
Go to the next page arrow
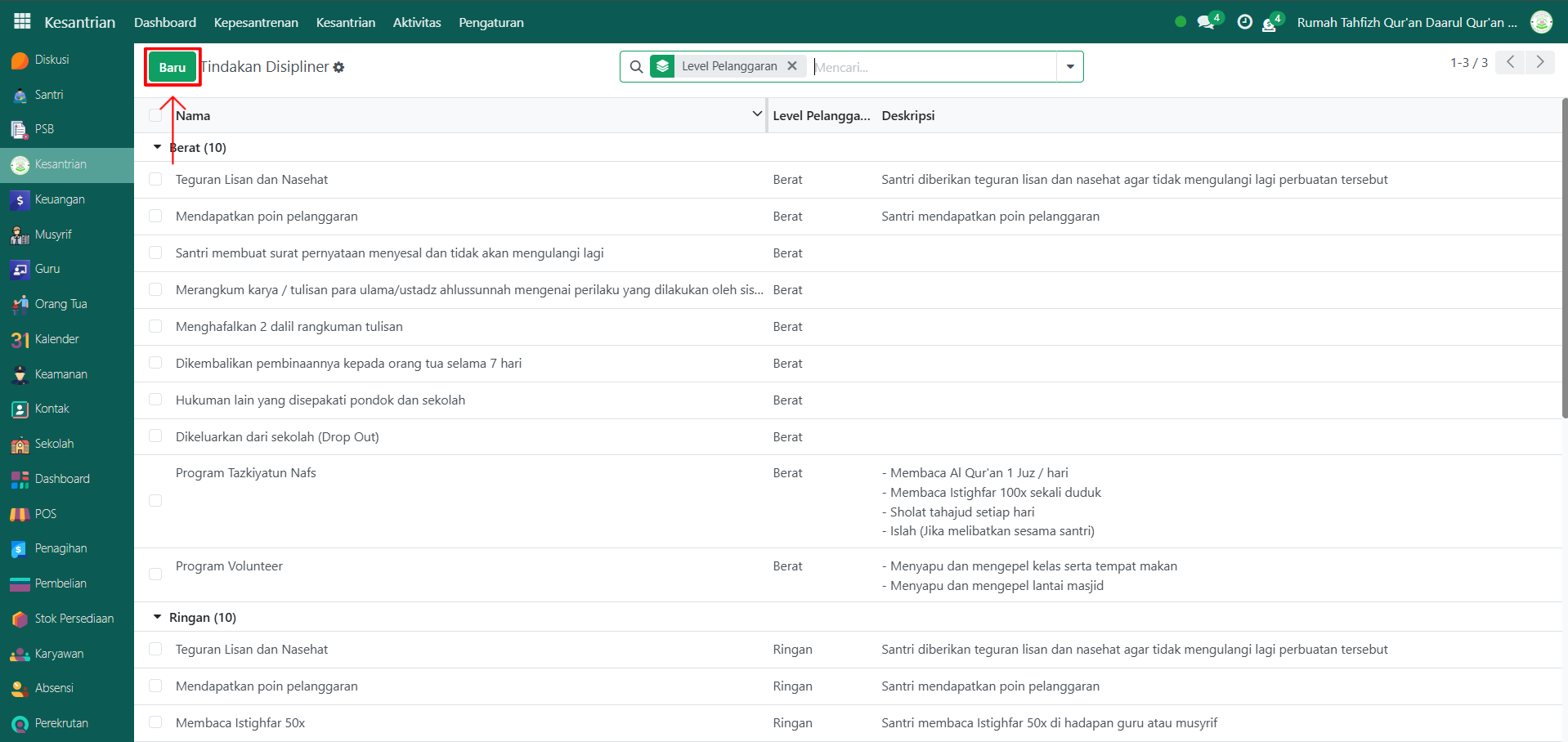[1539, 62]
